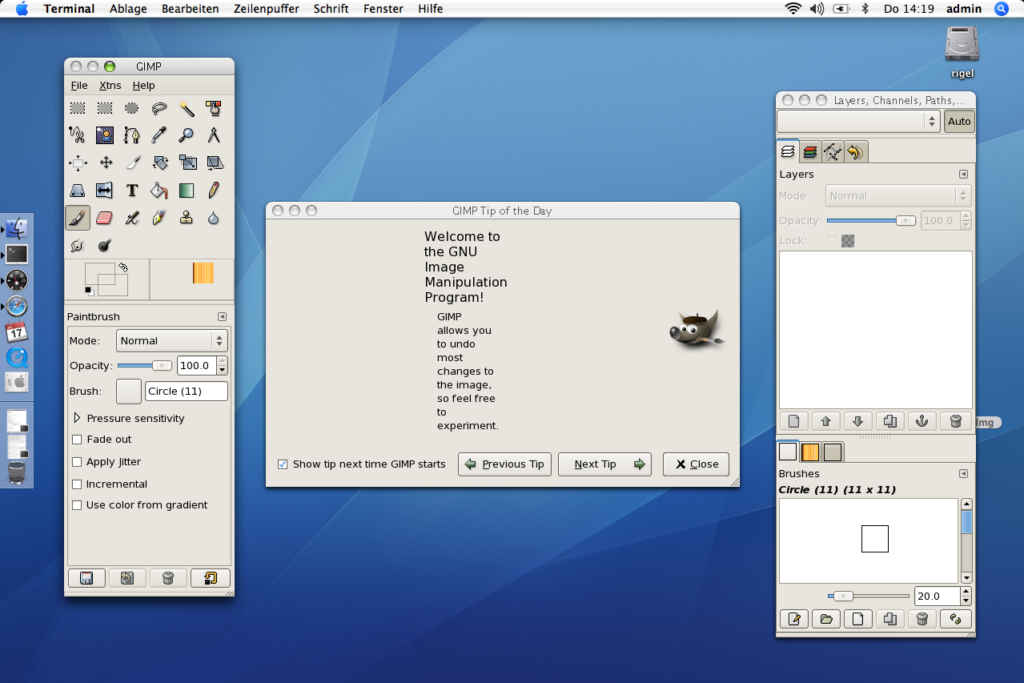Select the Clone stamp tool
Screen dimensions: 1024x683
click(x=186, y=218)
